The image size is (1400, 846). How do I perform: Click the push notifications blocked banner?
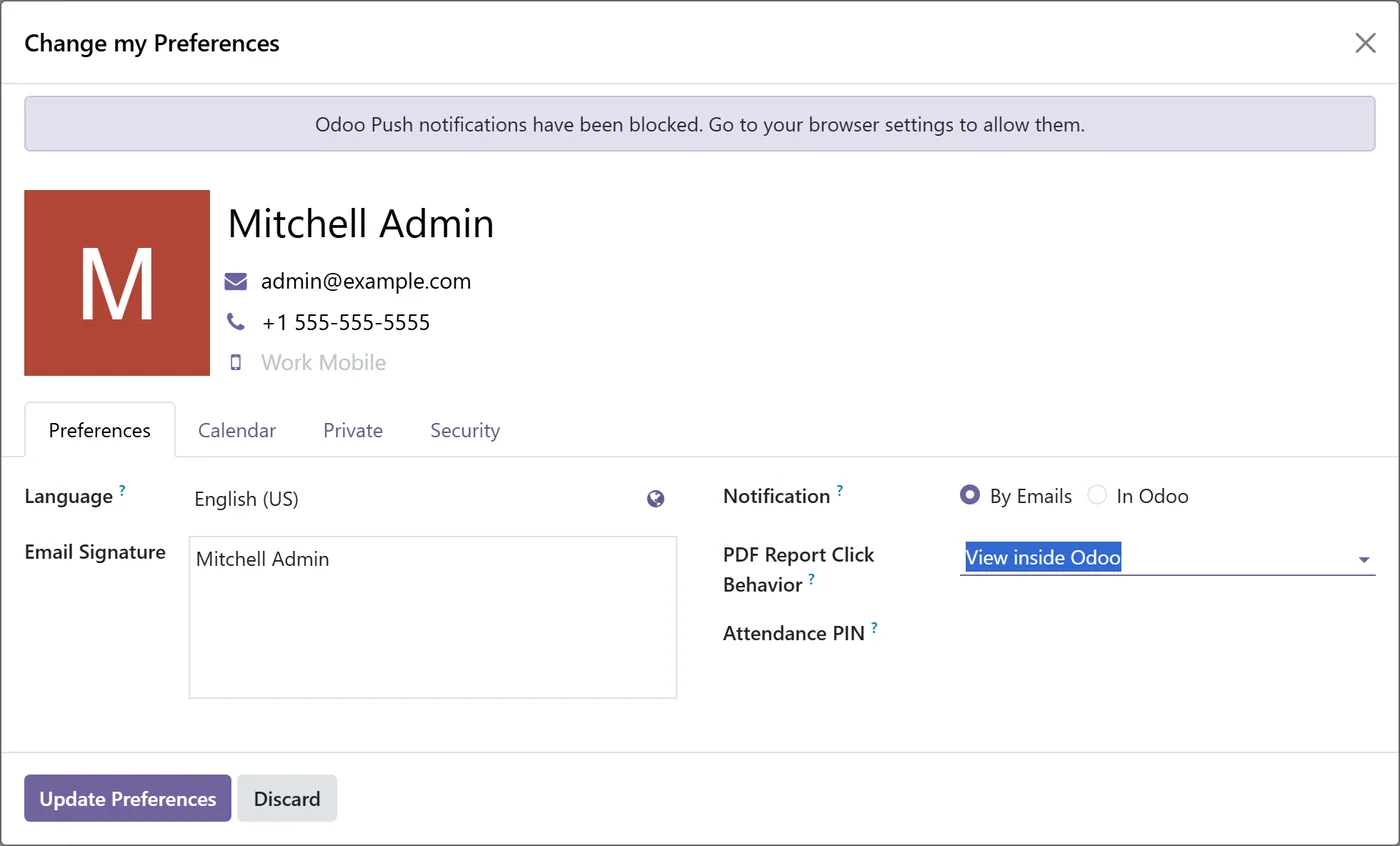(700, 124)
